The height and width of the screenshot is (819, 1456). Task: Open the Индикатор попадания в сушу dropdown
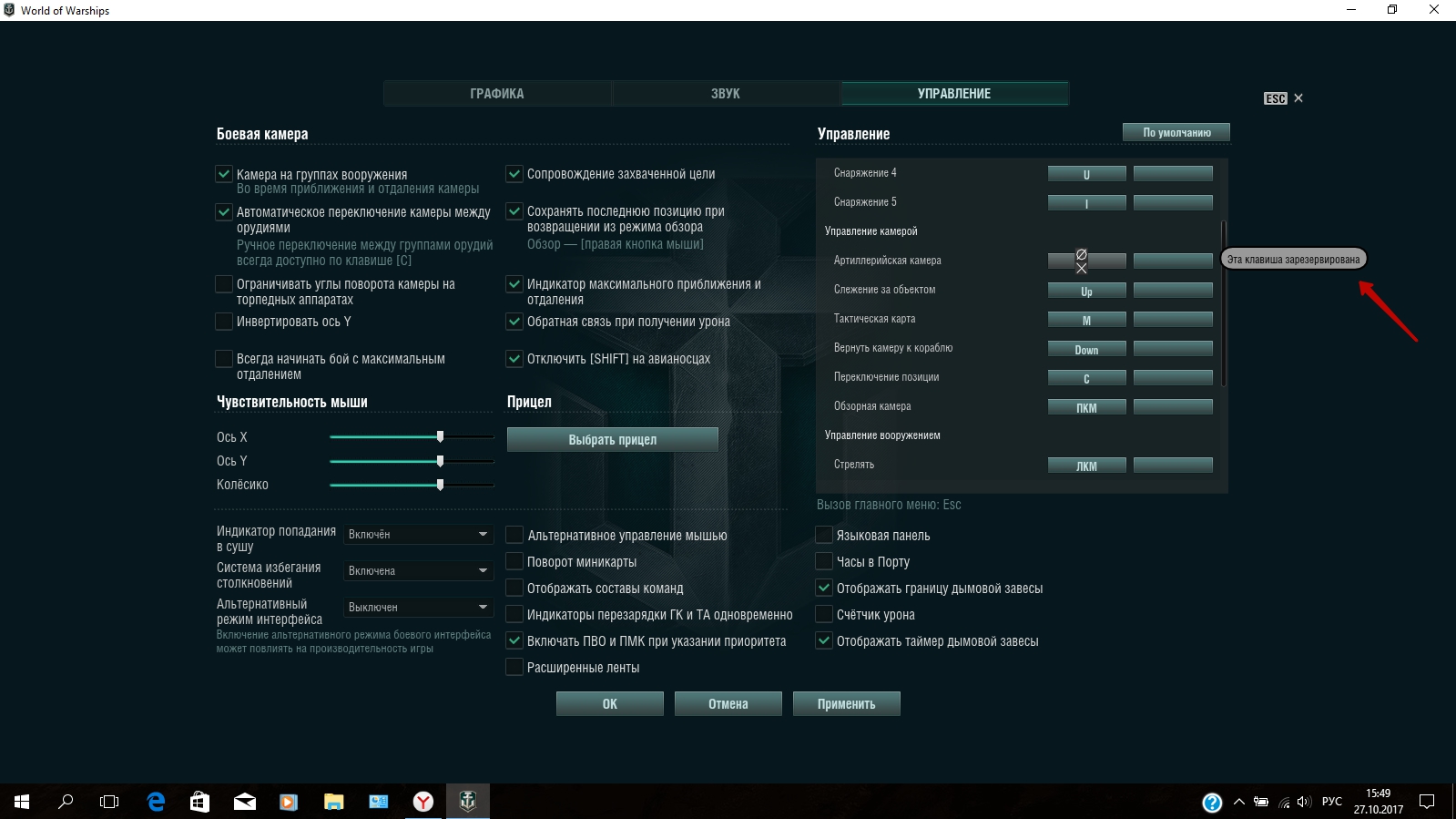[x=418, y=535]
